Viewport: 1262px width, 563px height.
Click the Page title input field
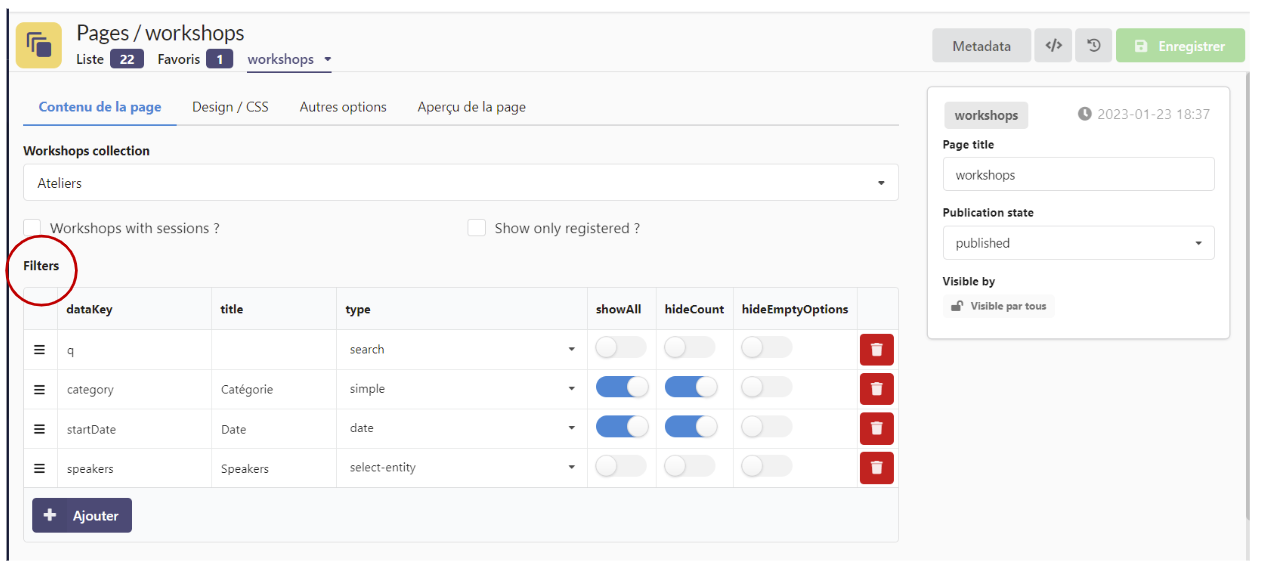point(1078,175)
